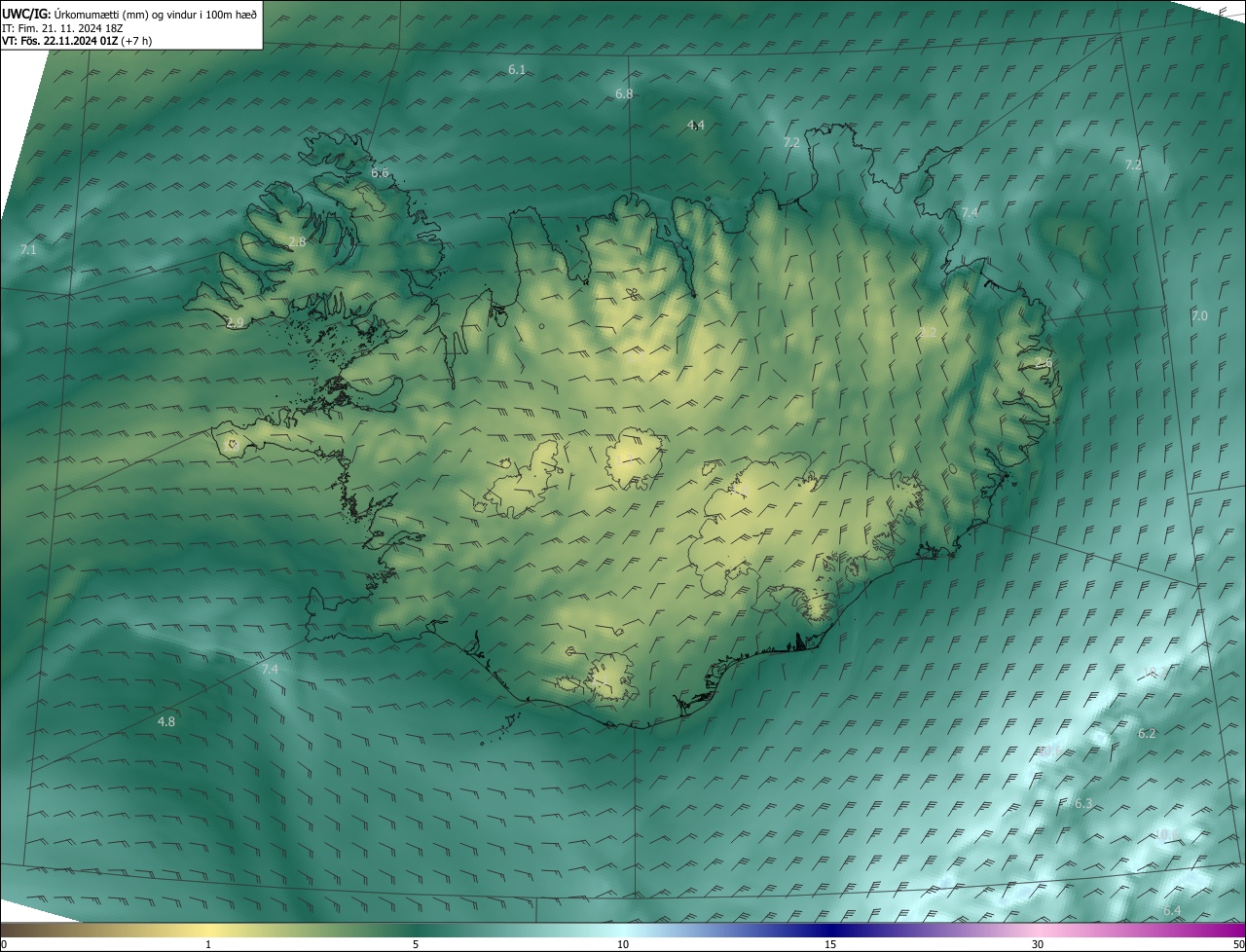Click the 2.9 value label on the map
The width and height of the screenshot is (1246, 952).
coord(236,322)
